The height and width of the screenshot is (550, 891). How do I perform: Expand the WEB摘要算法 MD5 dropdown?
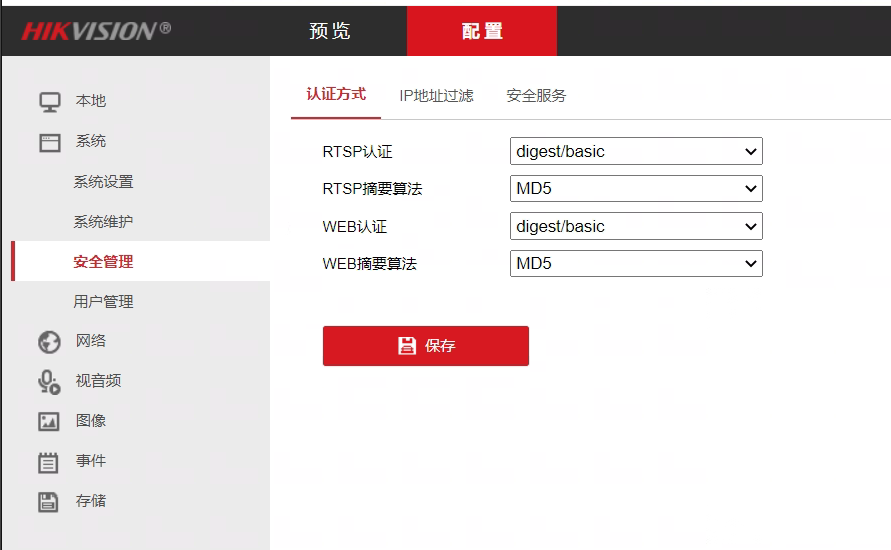coord(636,264)
